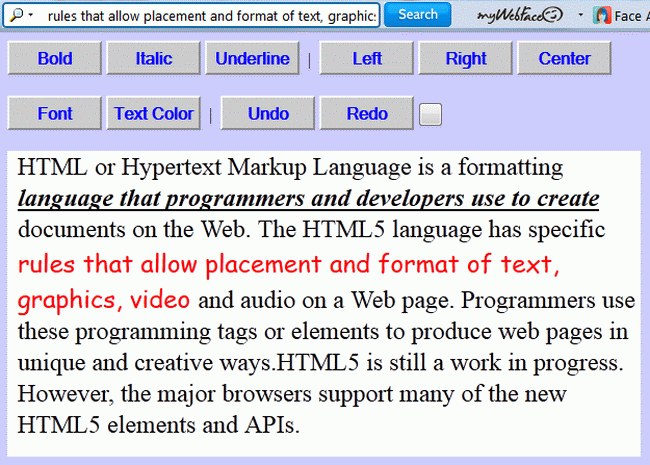Click the Face avatar toolbar icon
Viewport: 650px width, 465px height.
click(602, 16)
